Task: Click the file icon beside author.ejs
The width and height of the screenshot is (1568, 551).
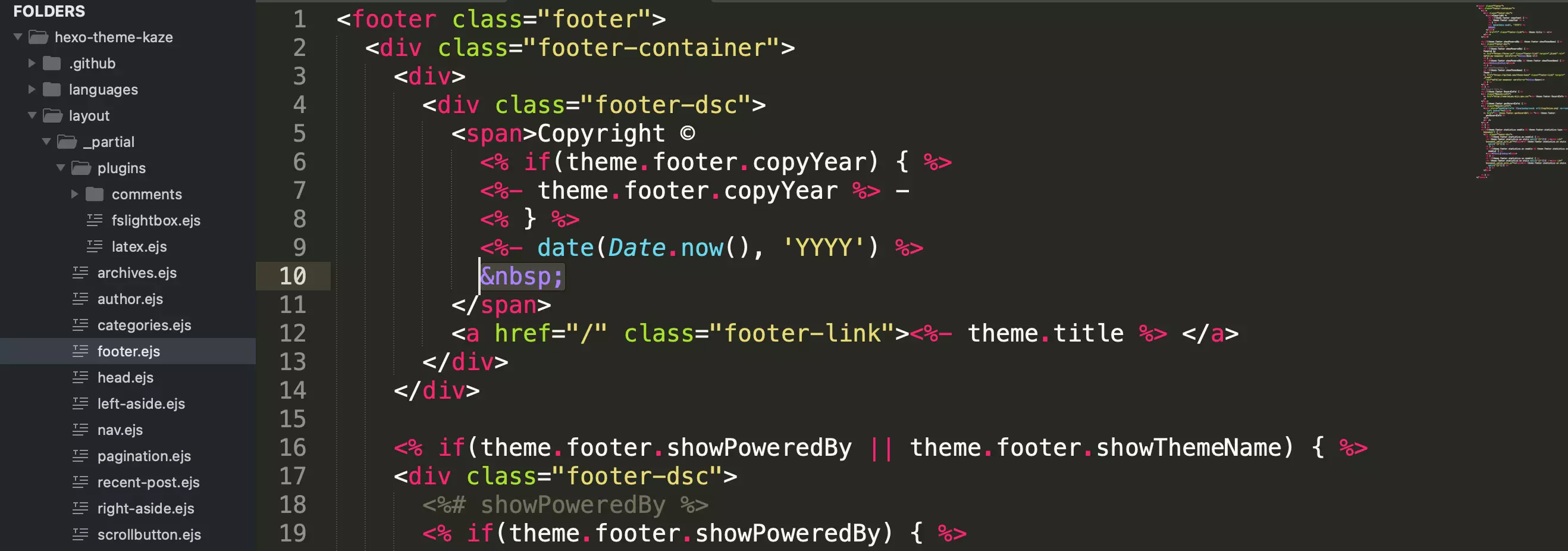Action: pyautogui.click(x=80, y=299)
